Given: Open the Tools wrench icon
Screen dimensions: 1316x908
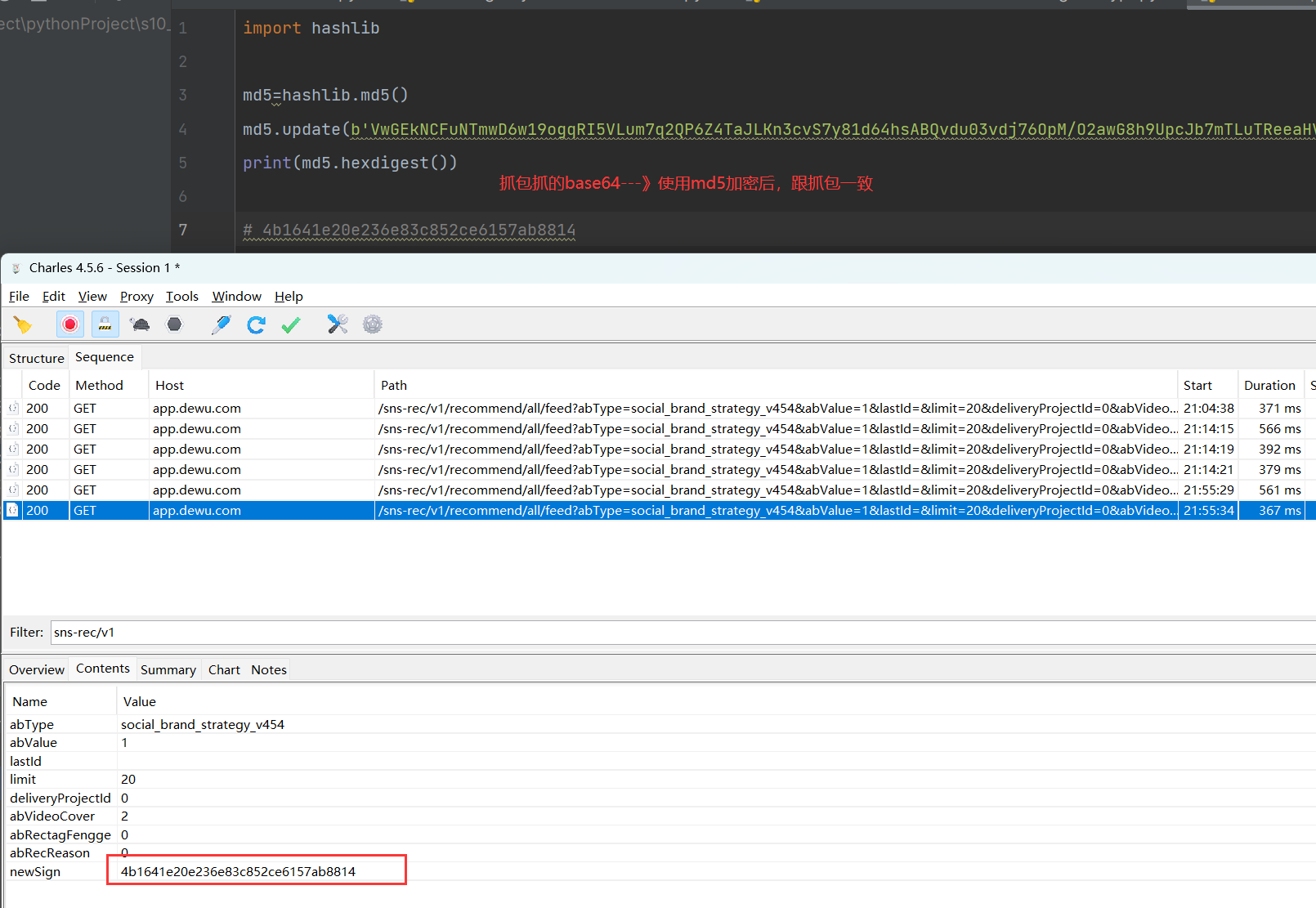Looking at the screenshot, I should click(338, 325).
